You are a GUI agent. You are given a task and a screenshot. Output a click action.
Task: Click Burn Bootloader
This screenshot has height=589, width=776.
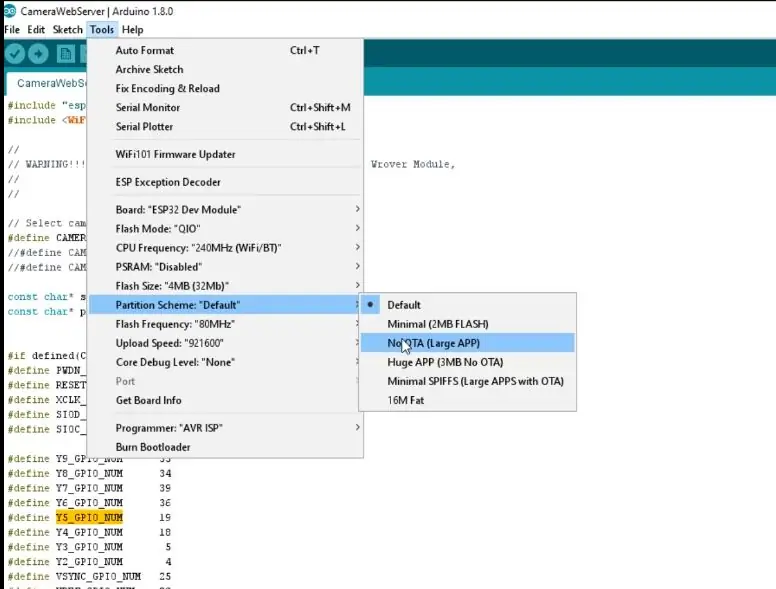click(x=225, y=447)
